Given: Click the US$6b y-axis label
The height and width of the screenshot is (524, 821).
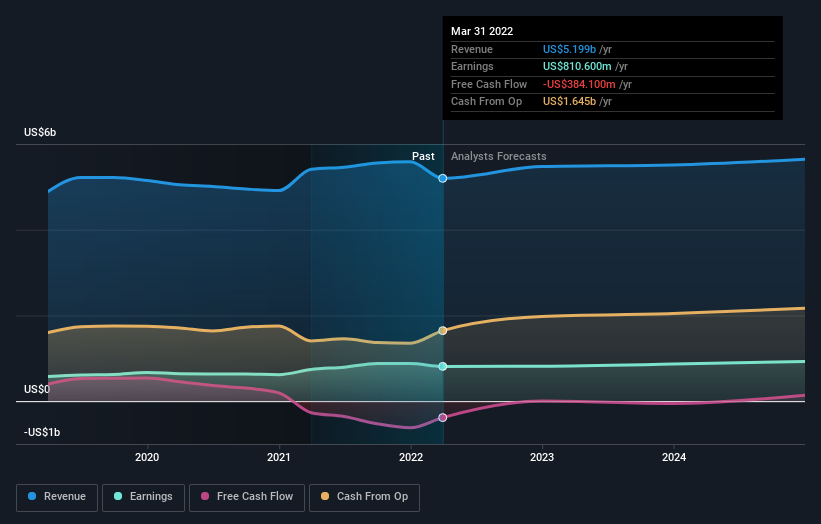Looking at the screenshot, I should tap(40, 132).
